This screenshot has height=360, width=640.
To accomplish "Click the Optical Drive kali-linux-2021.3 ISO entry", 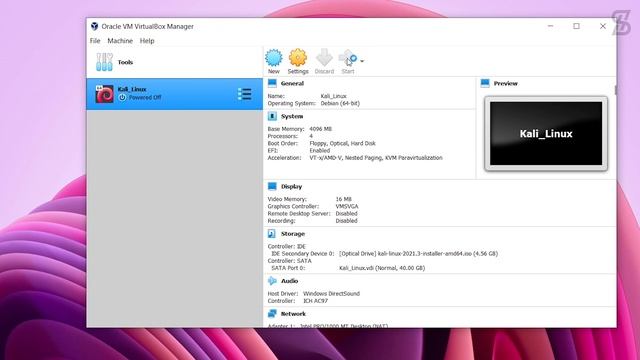I will [x=418, y=253].
